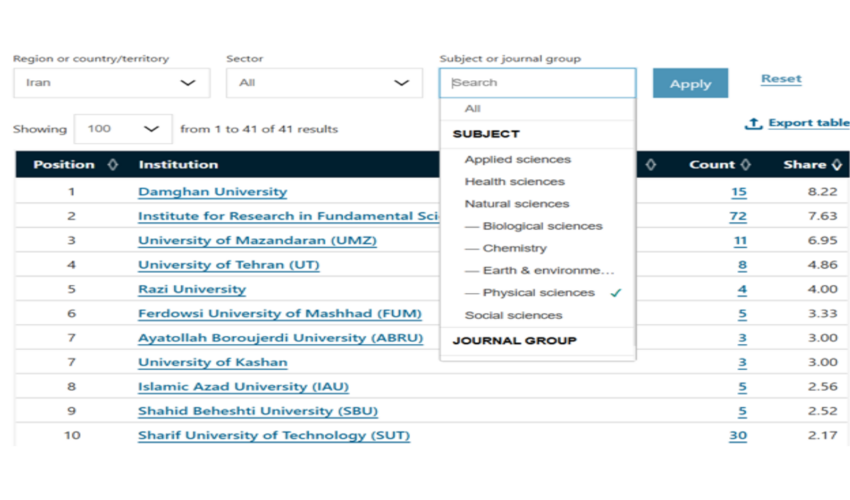Click the SUBJECT section heading in dropdown

(486, 134)
